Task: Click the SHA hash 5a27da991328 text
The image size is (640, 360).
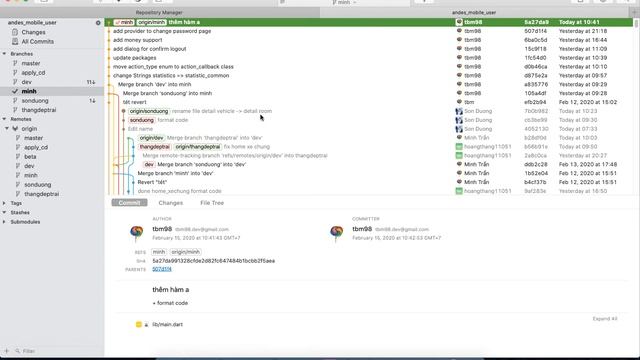Action: (x=213, y=260)
